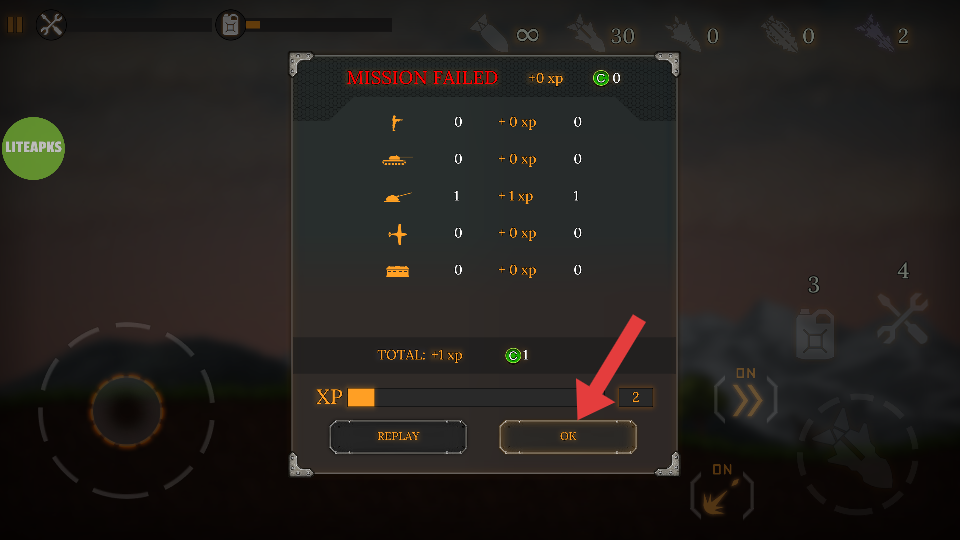
Task: Click the XP progress bar
Action: (x=462, y=397)
